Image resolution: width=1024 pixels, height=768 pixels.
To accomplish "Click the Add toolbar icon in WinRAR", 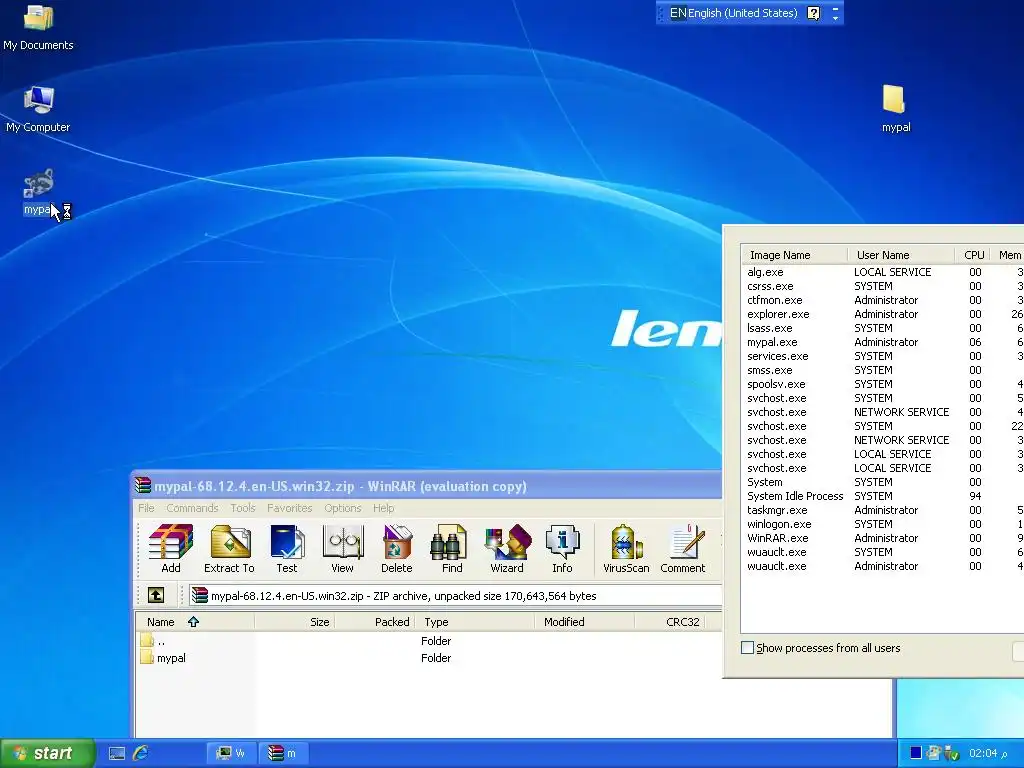I will [171, 549].
